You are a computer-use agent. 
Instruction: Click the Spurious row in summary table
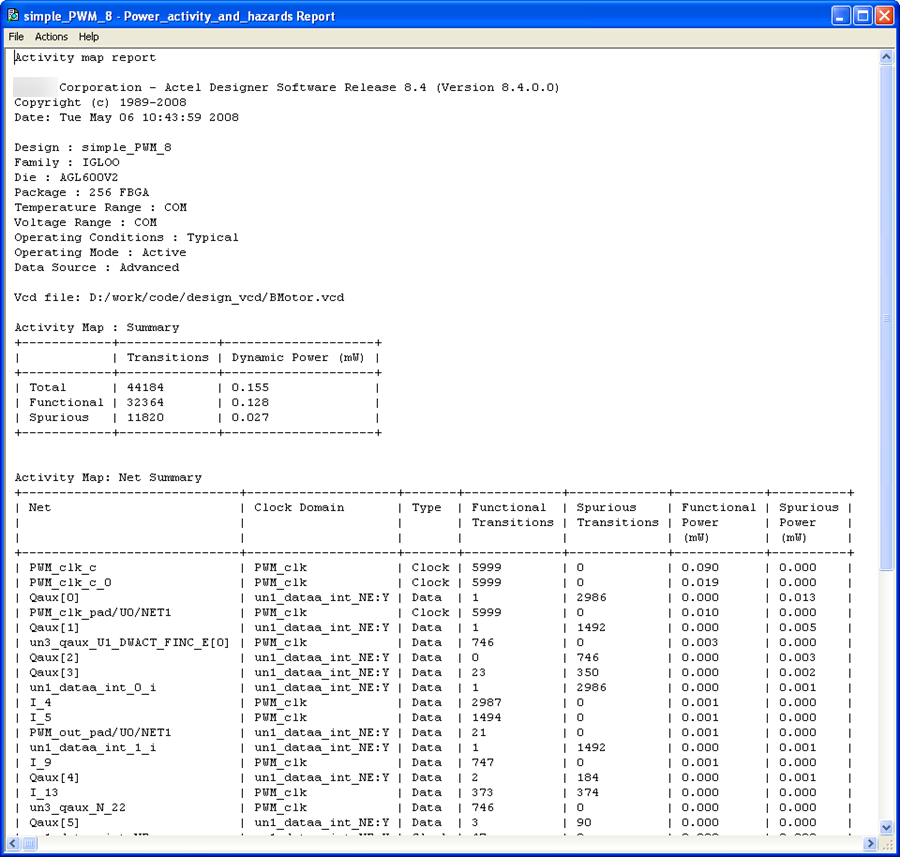58,418
